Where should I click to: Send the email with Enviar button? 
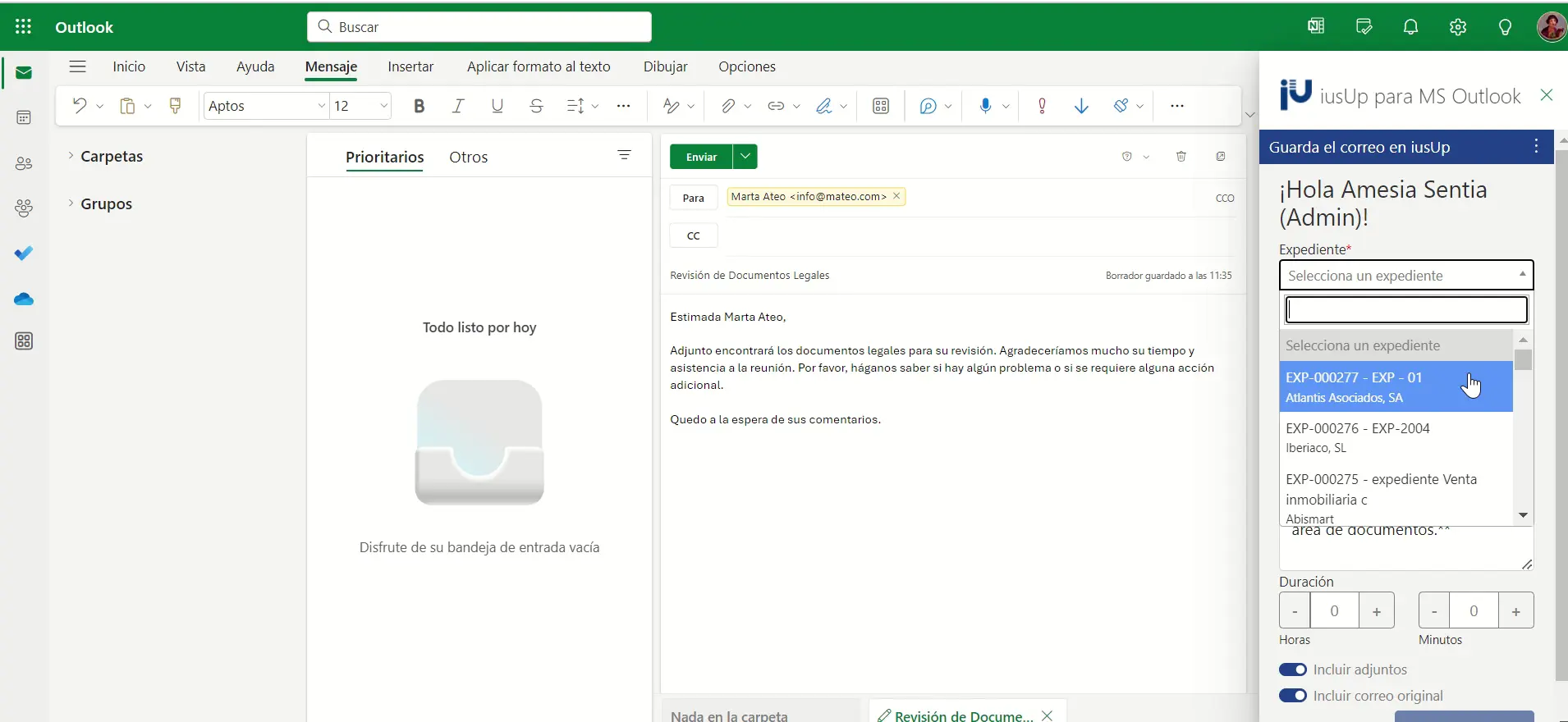point(701,157)
